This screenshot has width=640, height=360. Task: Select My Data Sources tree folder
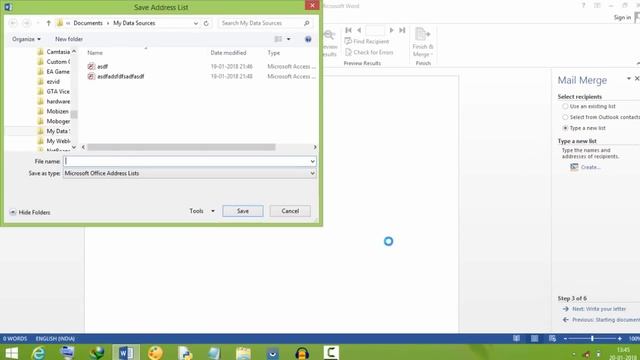coord(53,131)
